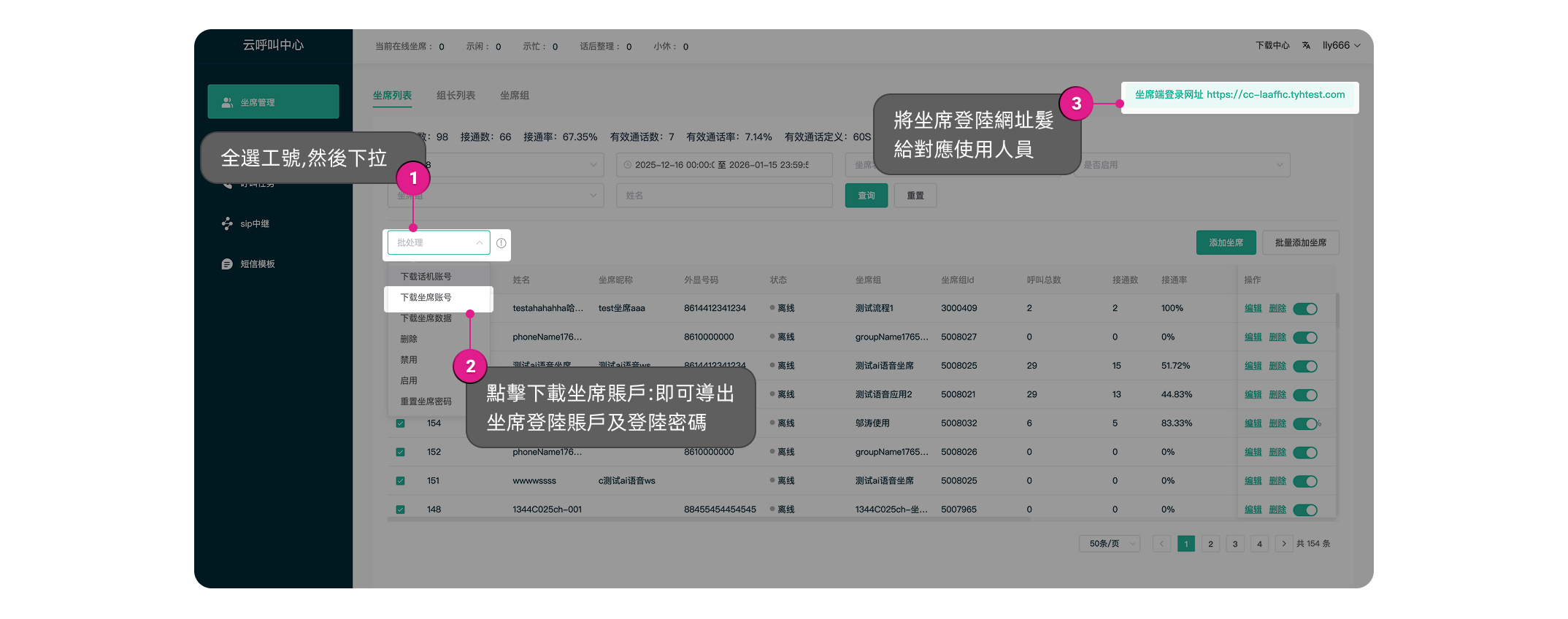Click the clock icon in date range field
Screen dimensions: 1568x619
627,165
